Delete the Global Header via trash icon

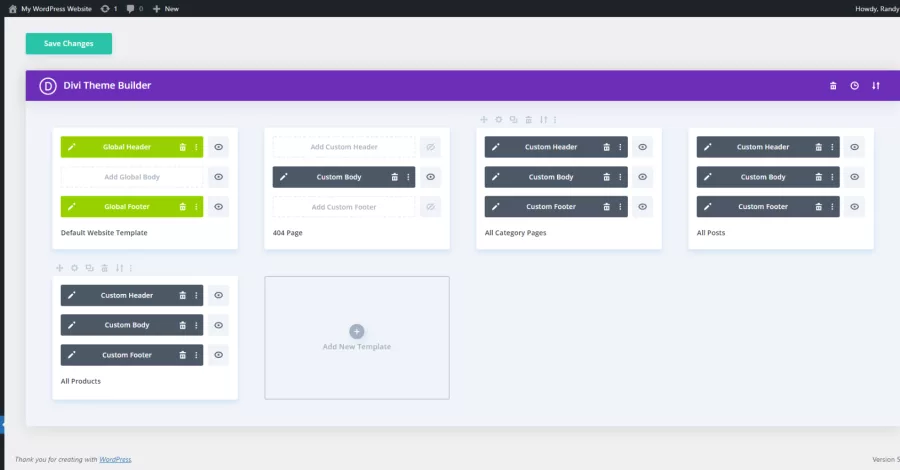point(183,147)
